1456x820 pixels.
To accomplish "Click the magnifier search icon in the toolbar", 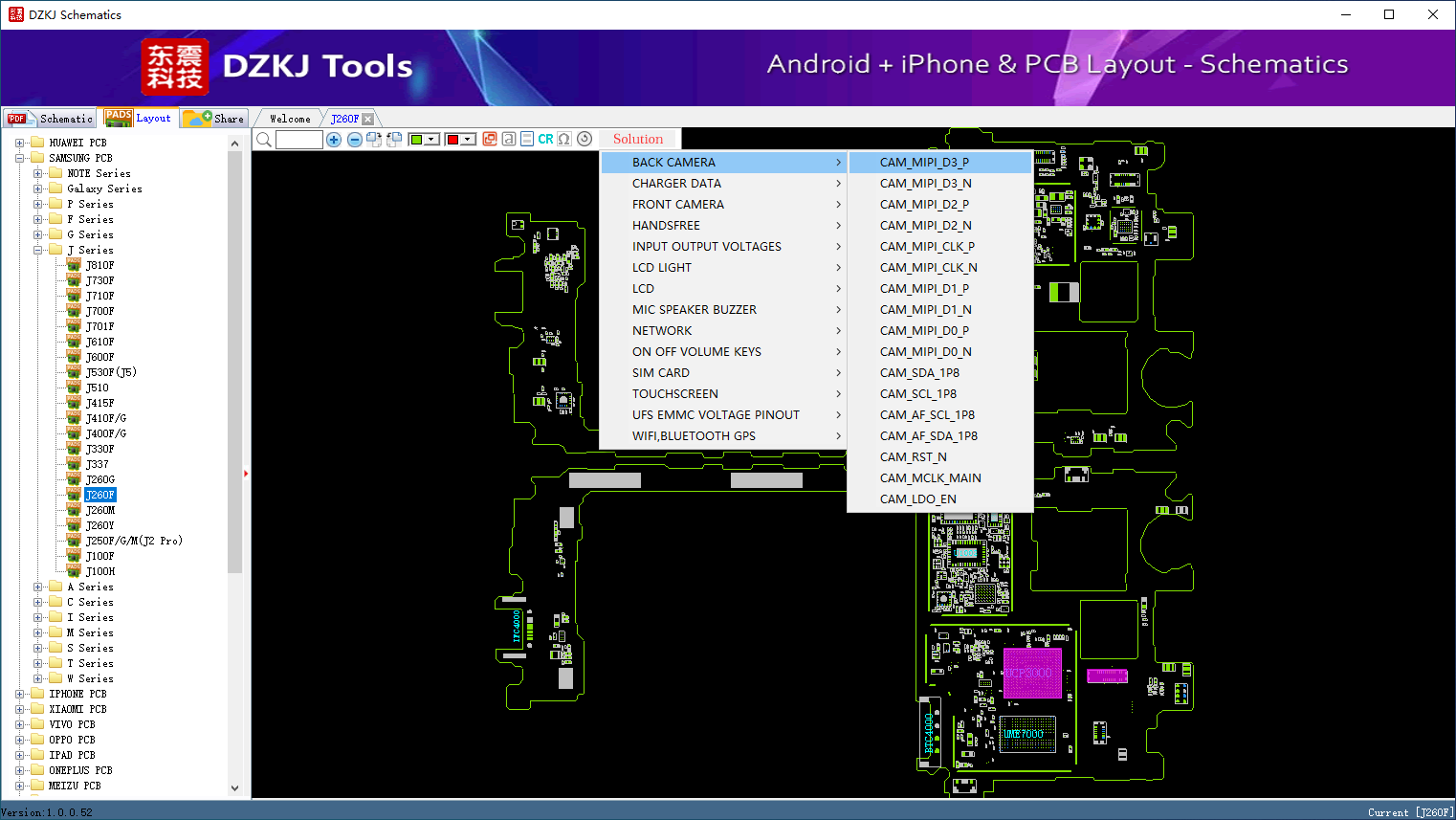I will pyautogui.click(x=264, y=140).
